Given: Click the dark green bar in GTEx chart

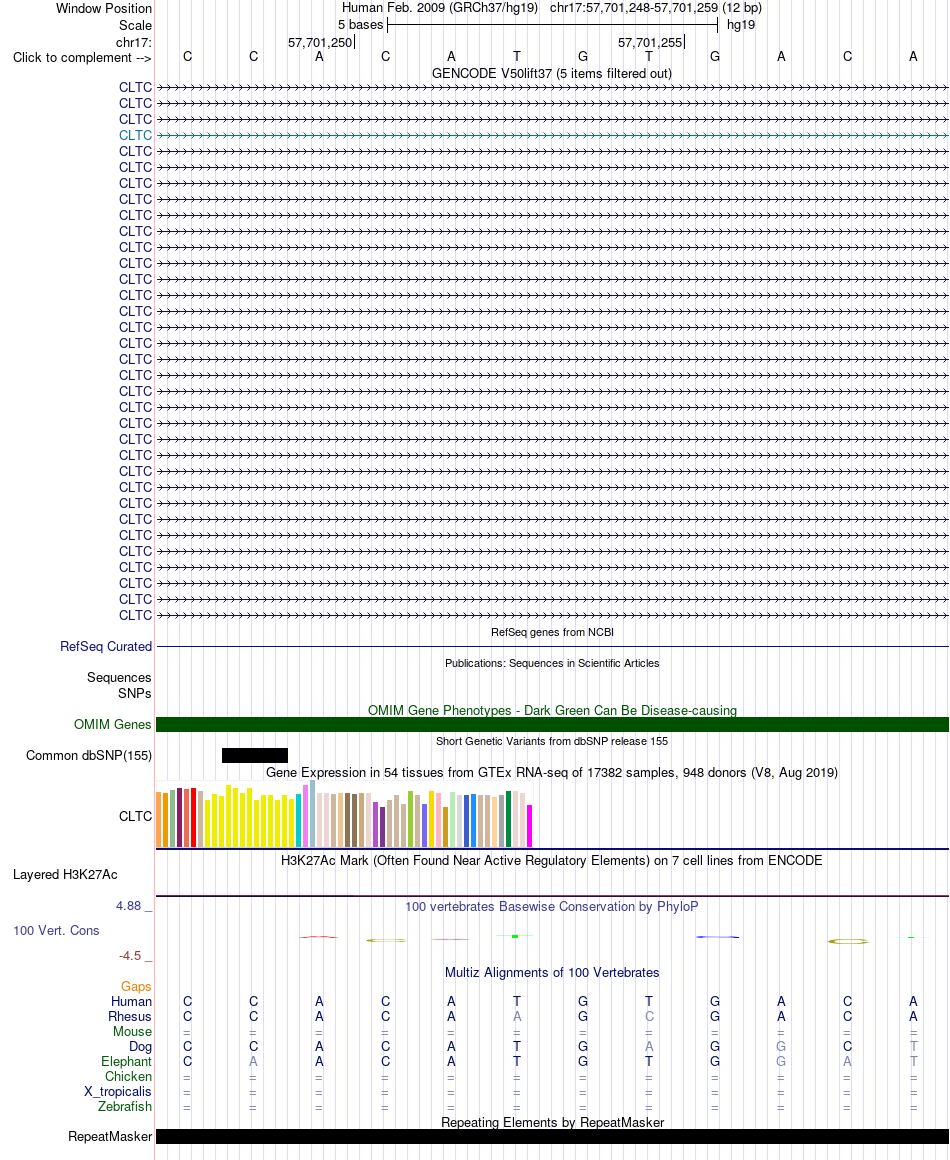Looking at the screenshot, I should pyautogui.click(x=509, y=820).
